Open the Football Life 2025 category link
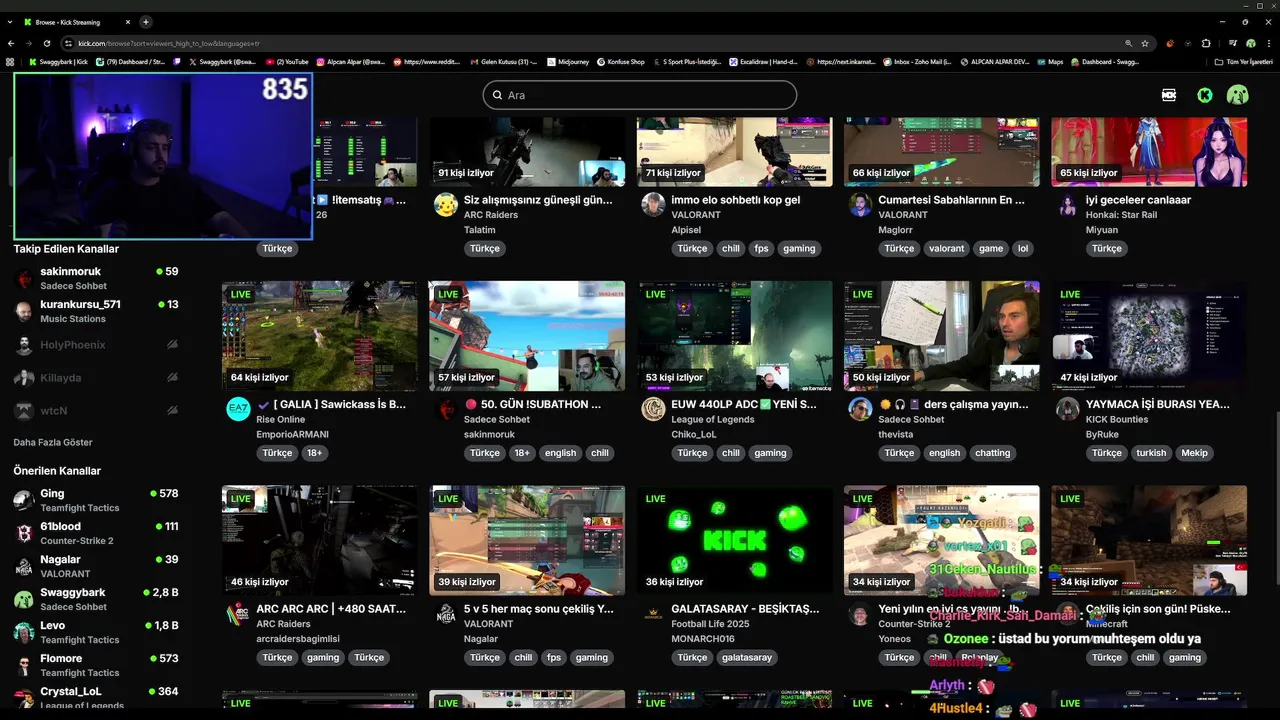This screenshot has width=1280, height=720. click(710, 624)
